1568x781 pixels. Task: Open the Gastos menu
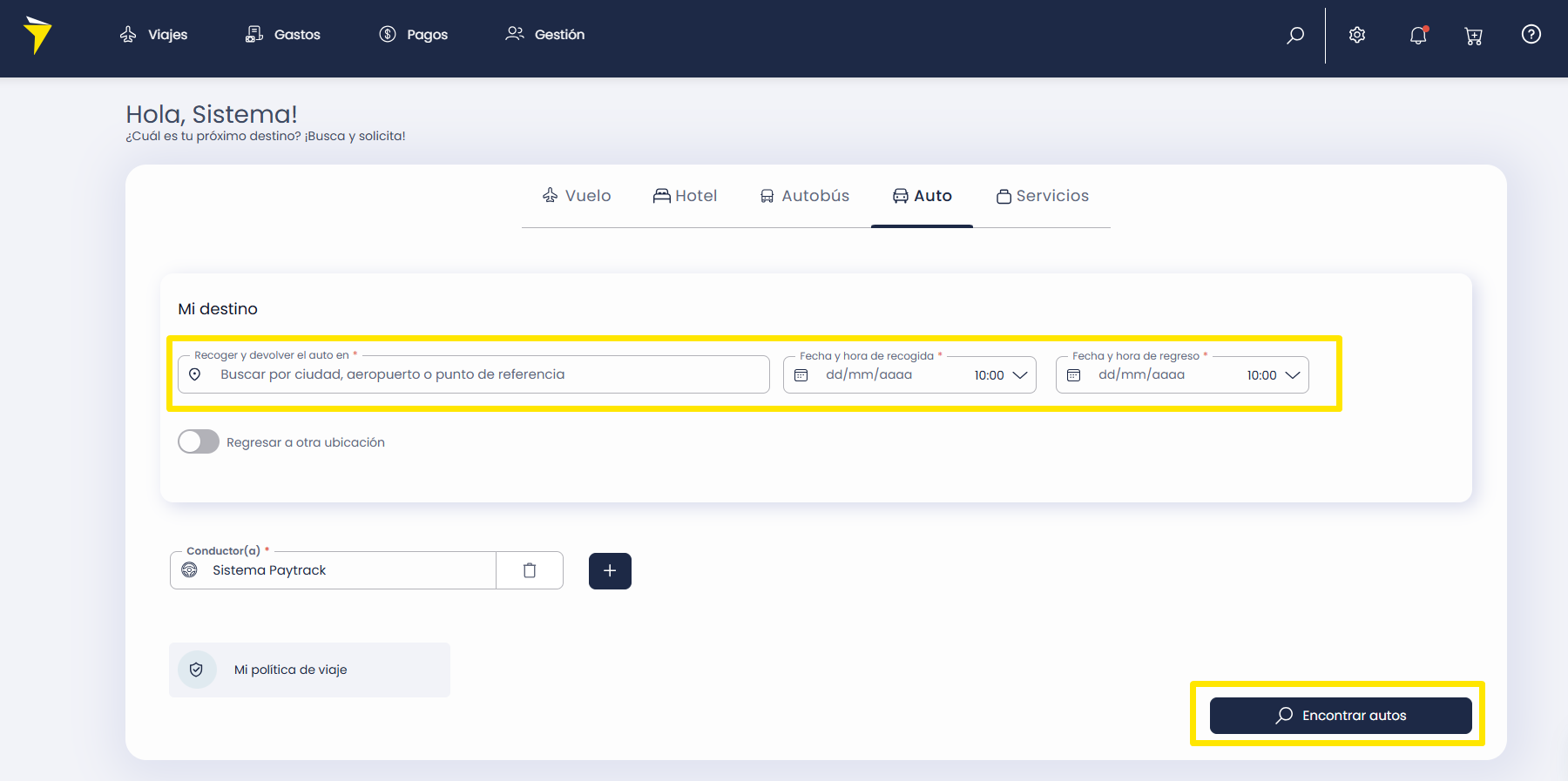pos(283,35)
